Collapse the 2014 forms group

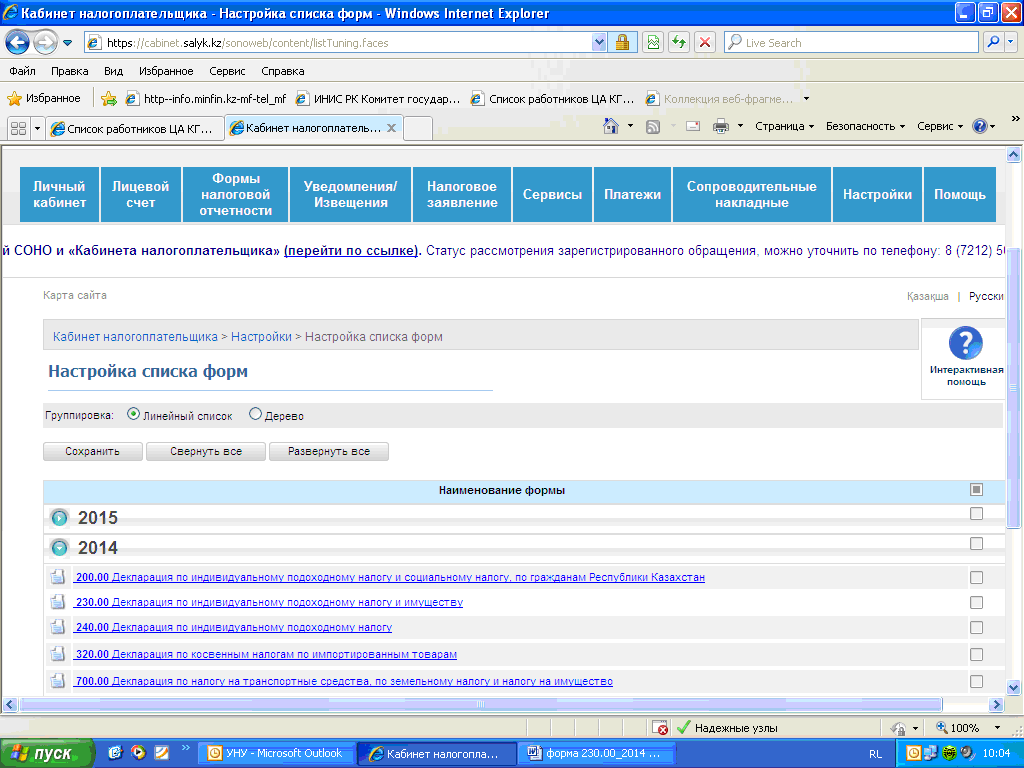60,548
